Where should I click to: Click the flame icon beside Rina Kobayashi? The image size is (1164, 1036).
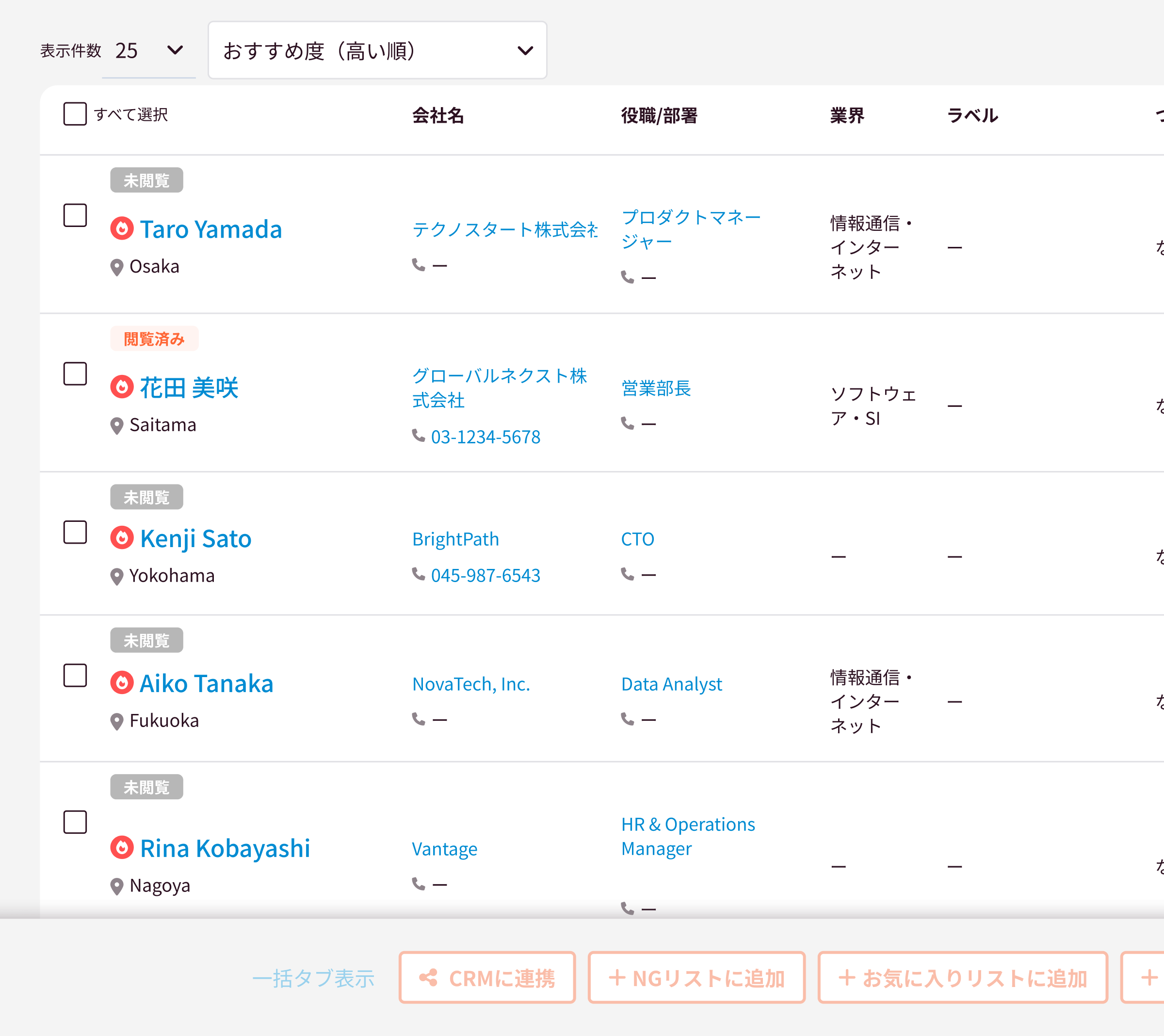(122, 847)
